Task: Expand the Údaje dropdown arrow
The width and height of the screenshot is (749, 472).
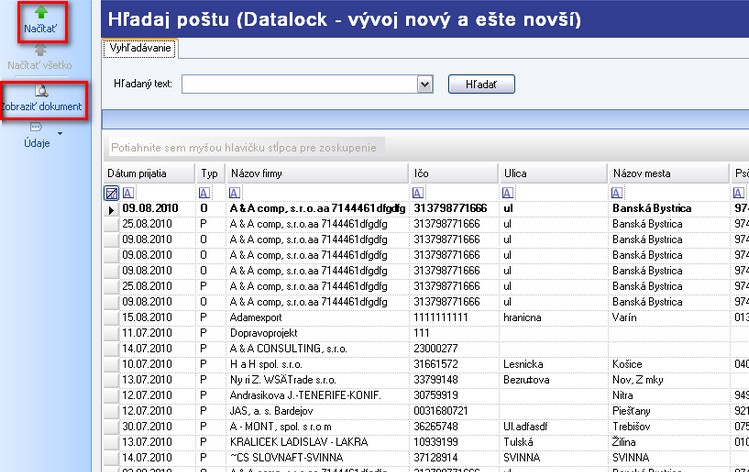Action: pyautogui.click(x=60, y=132)
